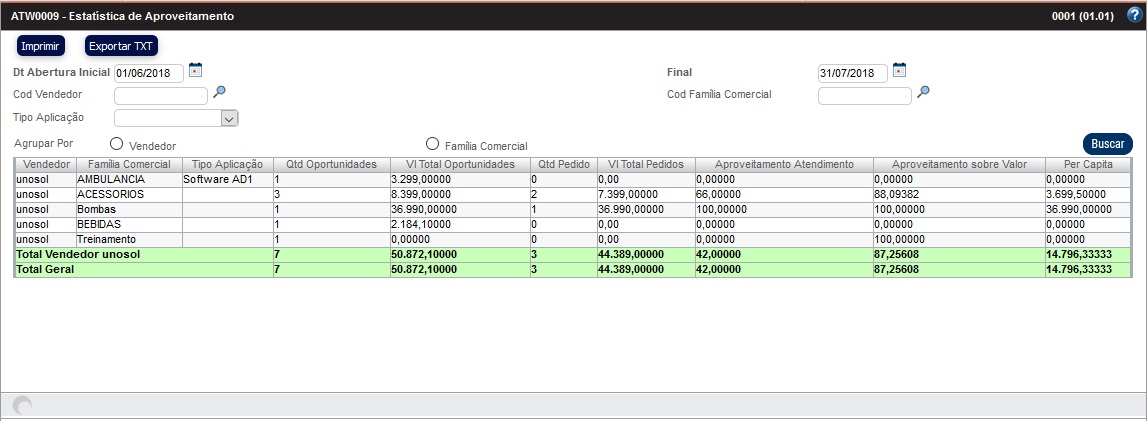Click the Cod Vendedor search magnifier
1148x421 pixels.
pyautogui.click(x=220, y=92)
